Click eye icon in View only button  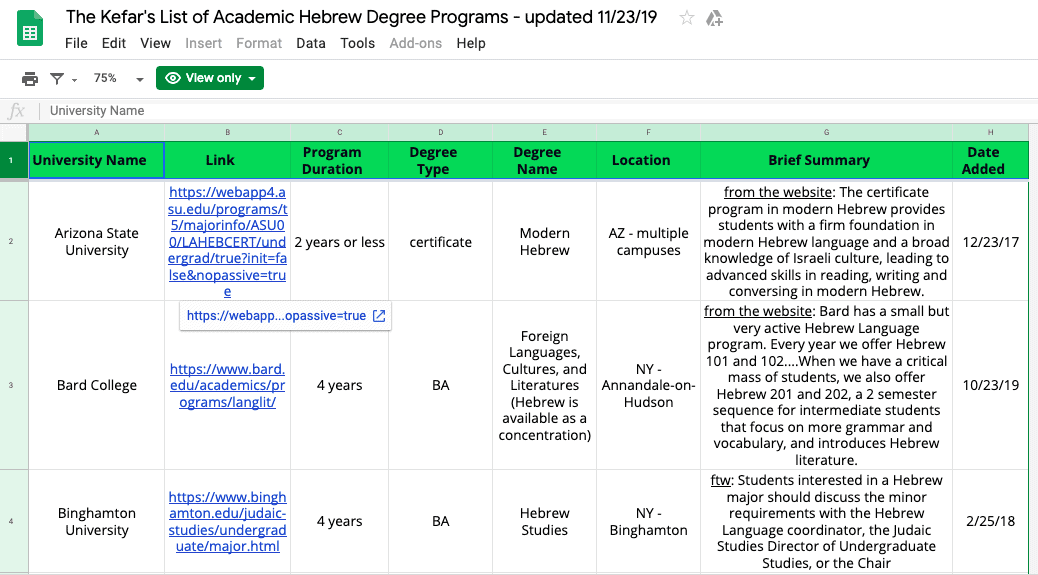pyautogui.click(x=173, y=78)
